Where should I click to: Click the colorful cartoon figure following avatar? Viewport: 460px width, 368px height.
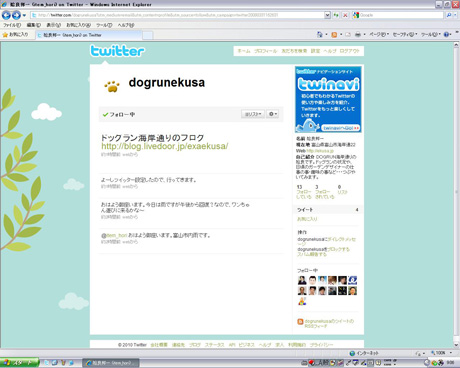pos(302,301)
